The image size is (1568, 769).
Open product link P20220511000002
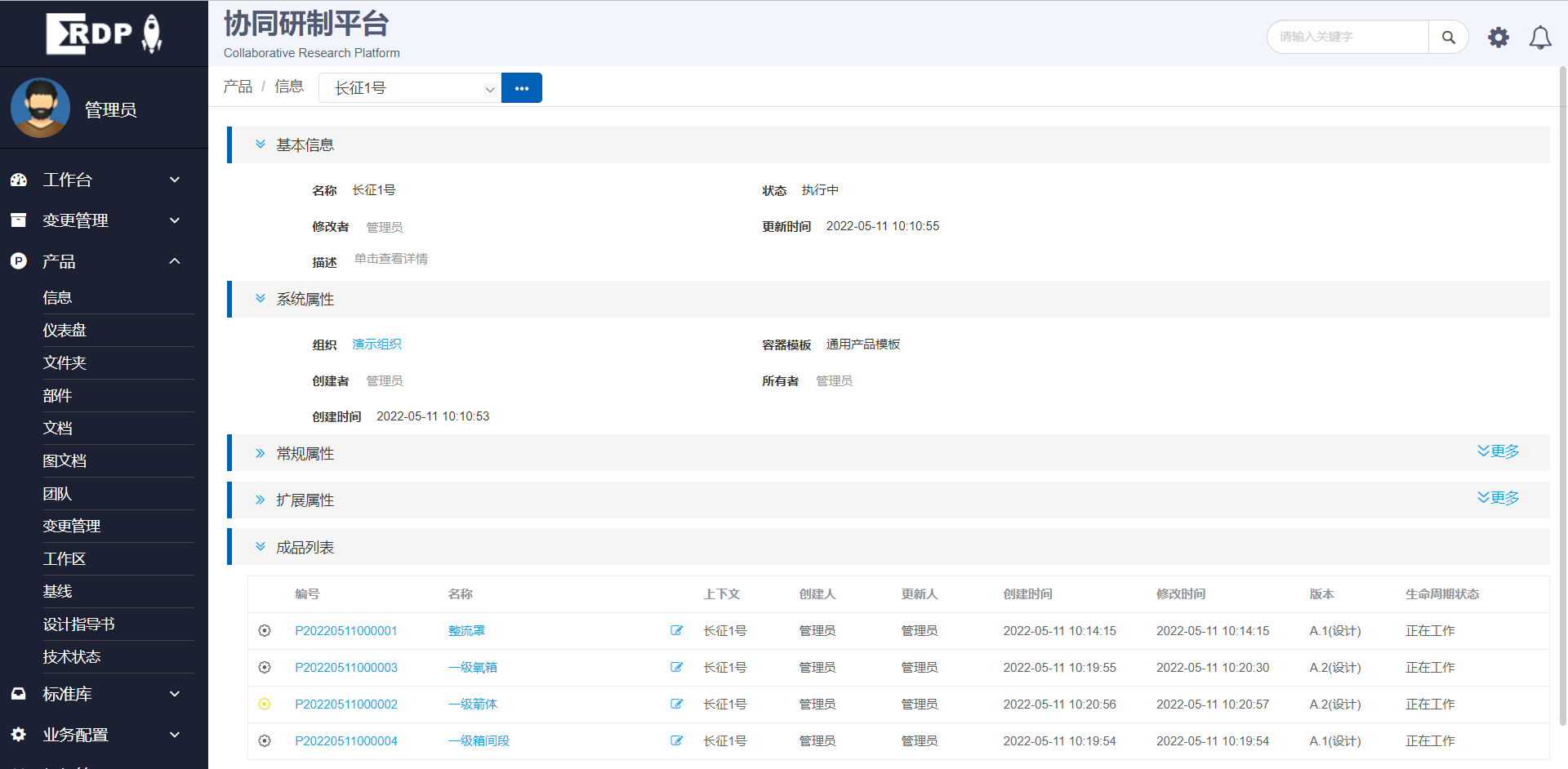click(x=346, y=705)
